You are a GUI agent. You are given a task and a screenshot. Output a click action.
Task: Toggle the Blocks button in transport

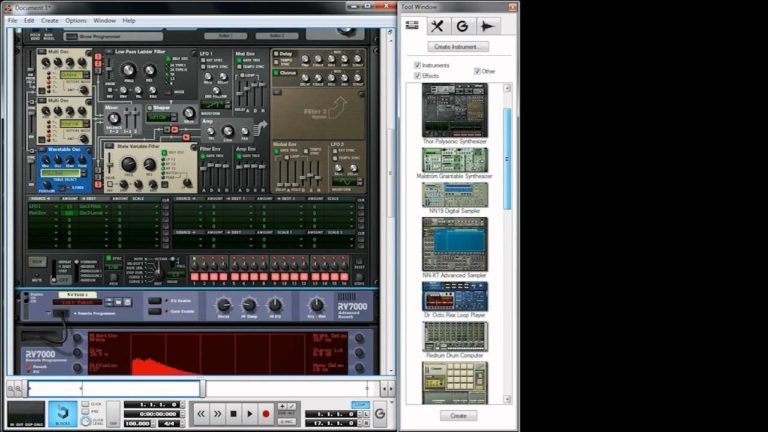point(62,412)
